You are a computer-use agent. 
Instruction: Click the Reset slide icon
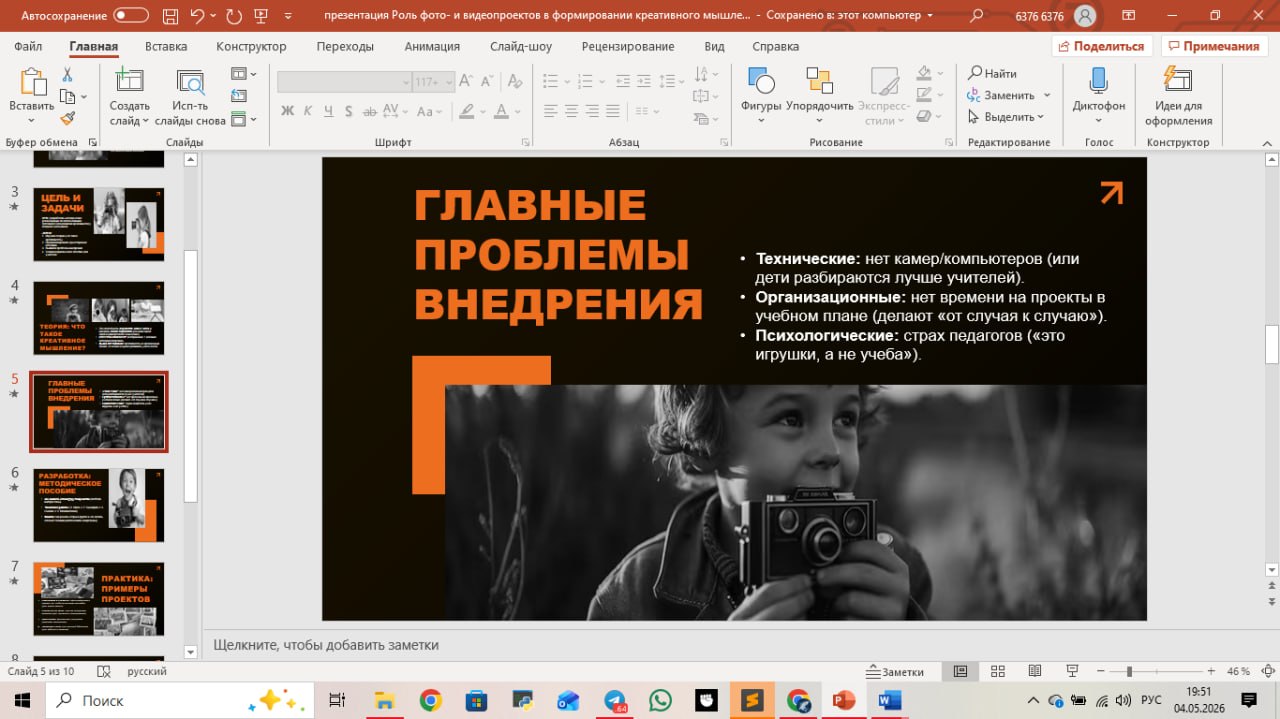coord(239,96)
